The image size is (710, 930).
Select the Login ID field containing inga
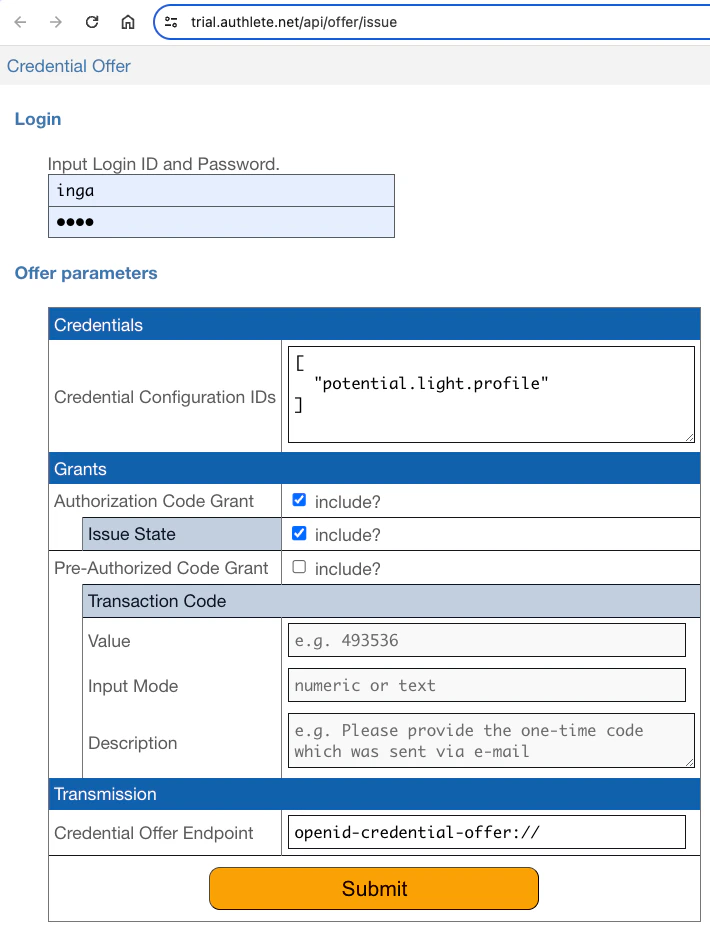pos(221,190)
